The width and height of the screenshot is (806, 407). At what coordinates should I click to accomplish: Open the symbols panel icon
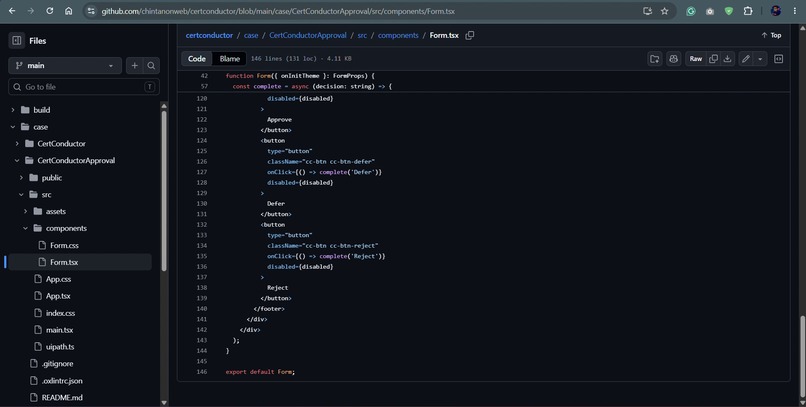[779, 59]
